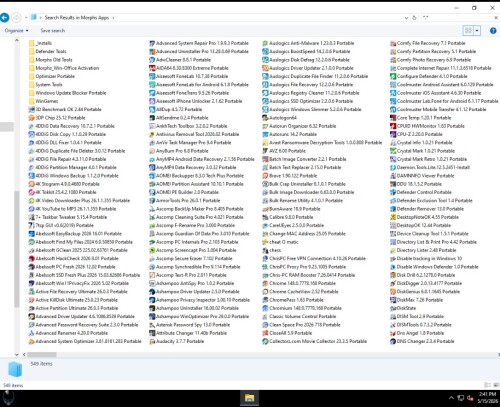Switch to details view in status bar
Viewport: 500px width, 407px height.
pos(486,385)
